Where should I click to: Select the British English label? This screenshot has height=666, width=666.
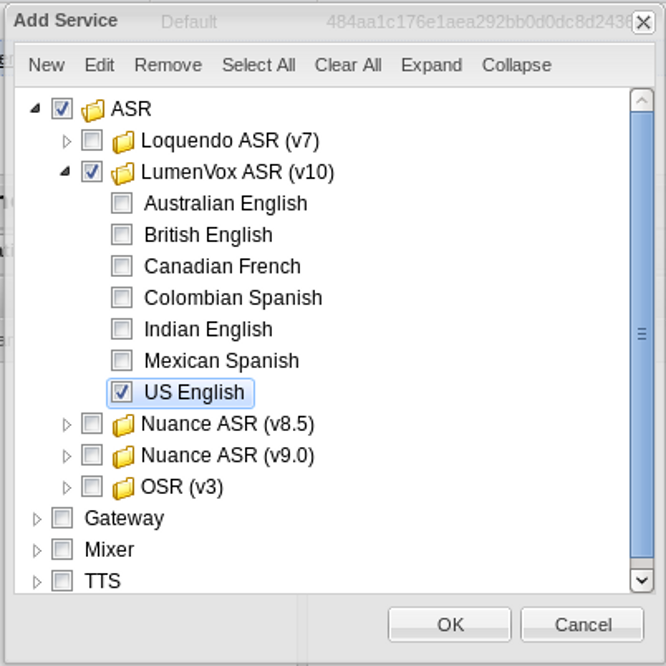(208, 235)
